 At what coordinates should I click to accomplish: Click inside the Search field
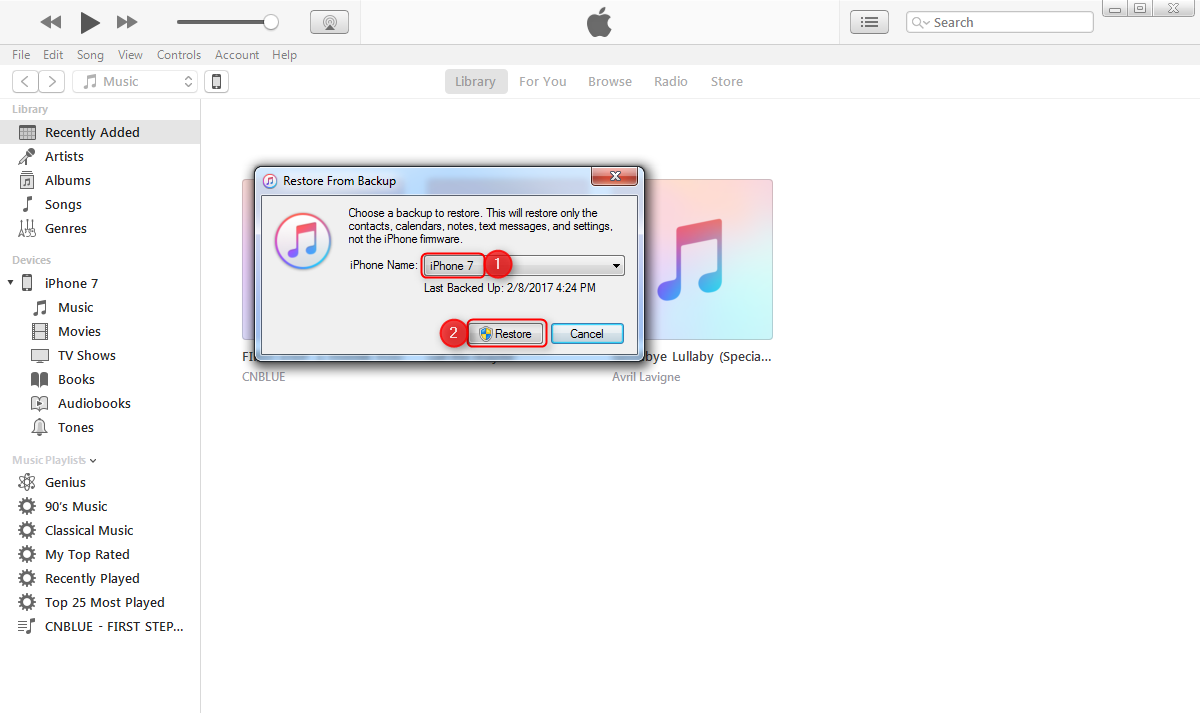tap(1000, 21)
